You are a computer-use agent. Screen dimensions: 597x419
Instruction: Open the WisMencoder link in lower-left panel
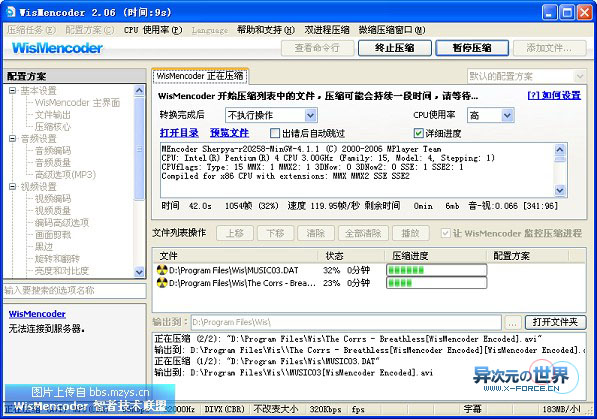tap(37, 314)
